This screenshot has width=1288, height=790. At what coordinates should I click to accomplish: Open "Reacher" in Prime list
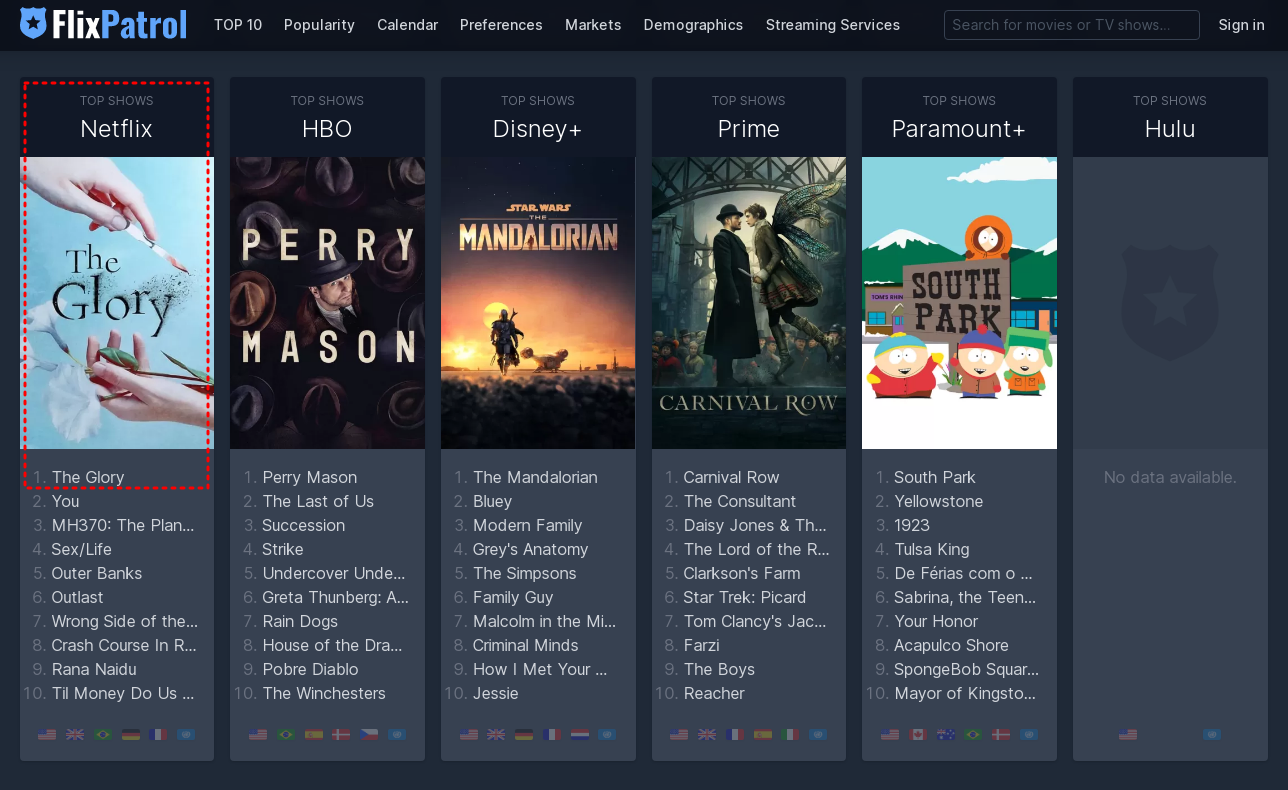point(714,693)
